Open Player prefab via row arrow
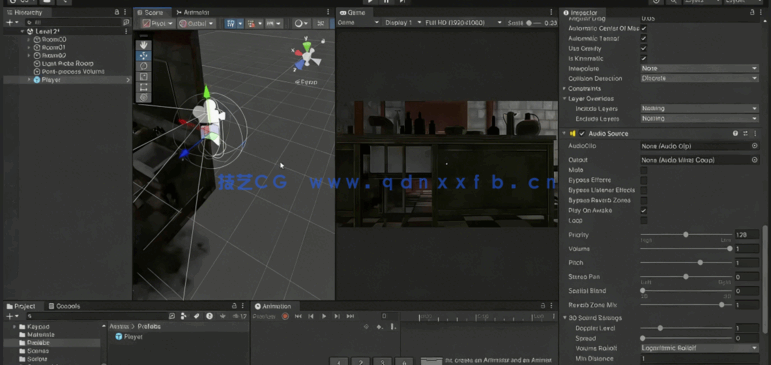This screenshot has height=365, width=771. [x=128, y=80]
